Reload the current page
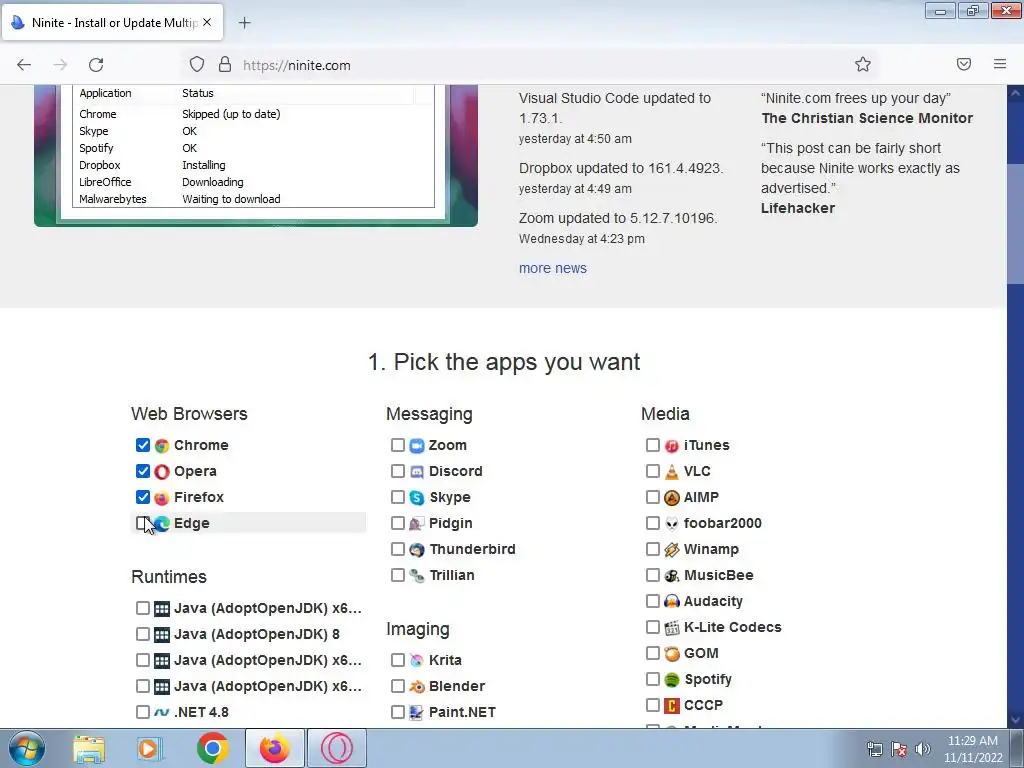 (96, 65)
